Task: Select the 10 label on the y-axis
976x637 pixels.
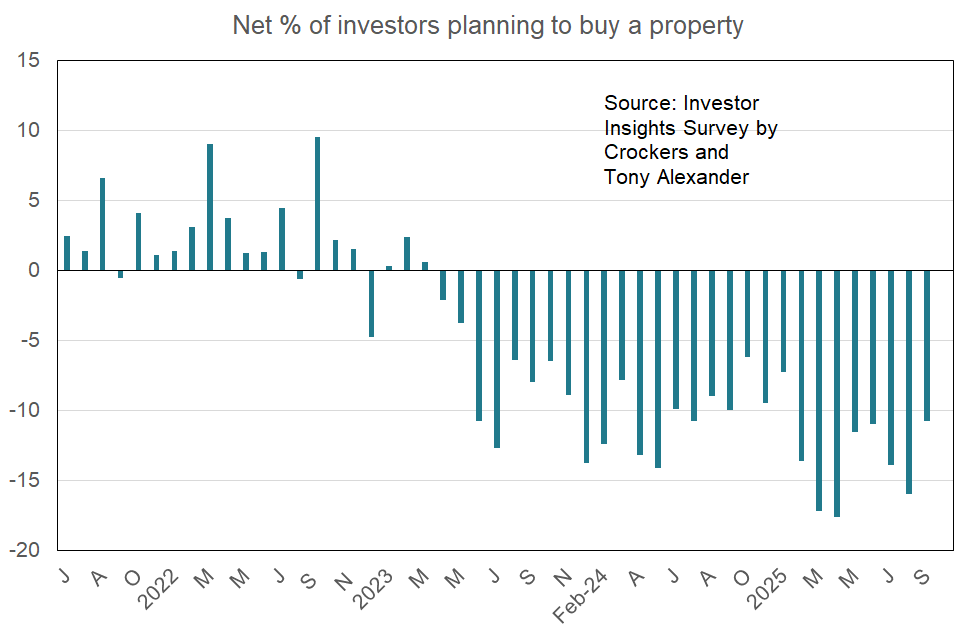Action: (x=28, y=130)
